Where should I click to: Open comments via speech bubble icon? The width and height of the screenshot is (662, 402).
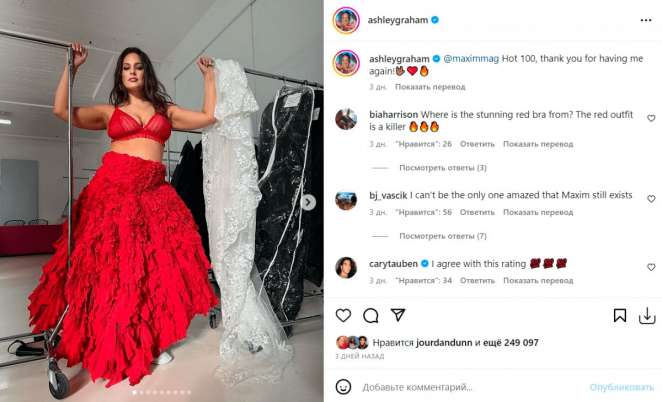point(371,315)
